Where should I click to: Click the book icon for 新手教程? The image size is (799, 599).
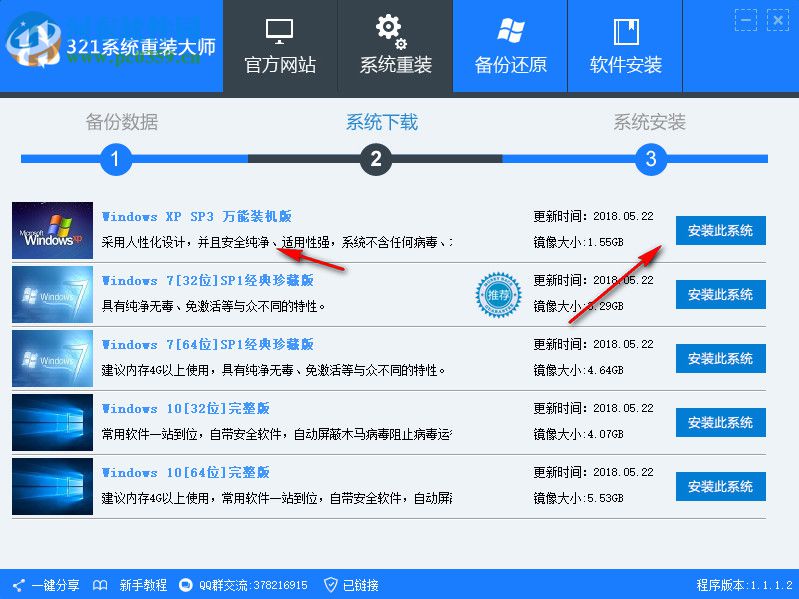[100, 585]
